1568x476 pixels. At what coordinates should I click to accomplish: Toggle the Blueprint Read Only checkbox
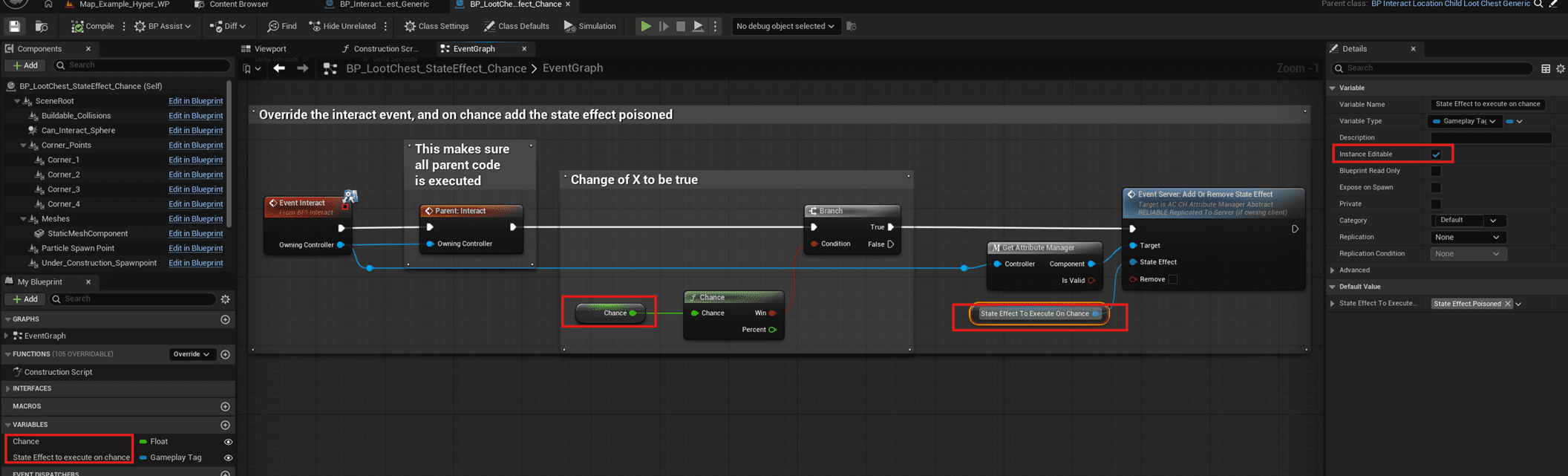1436,171
